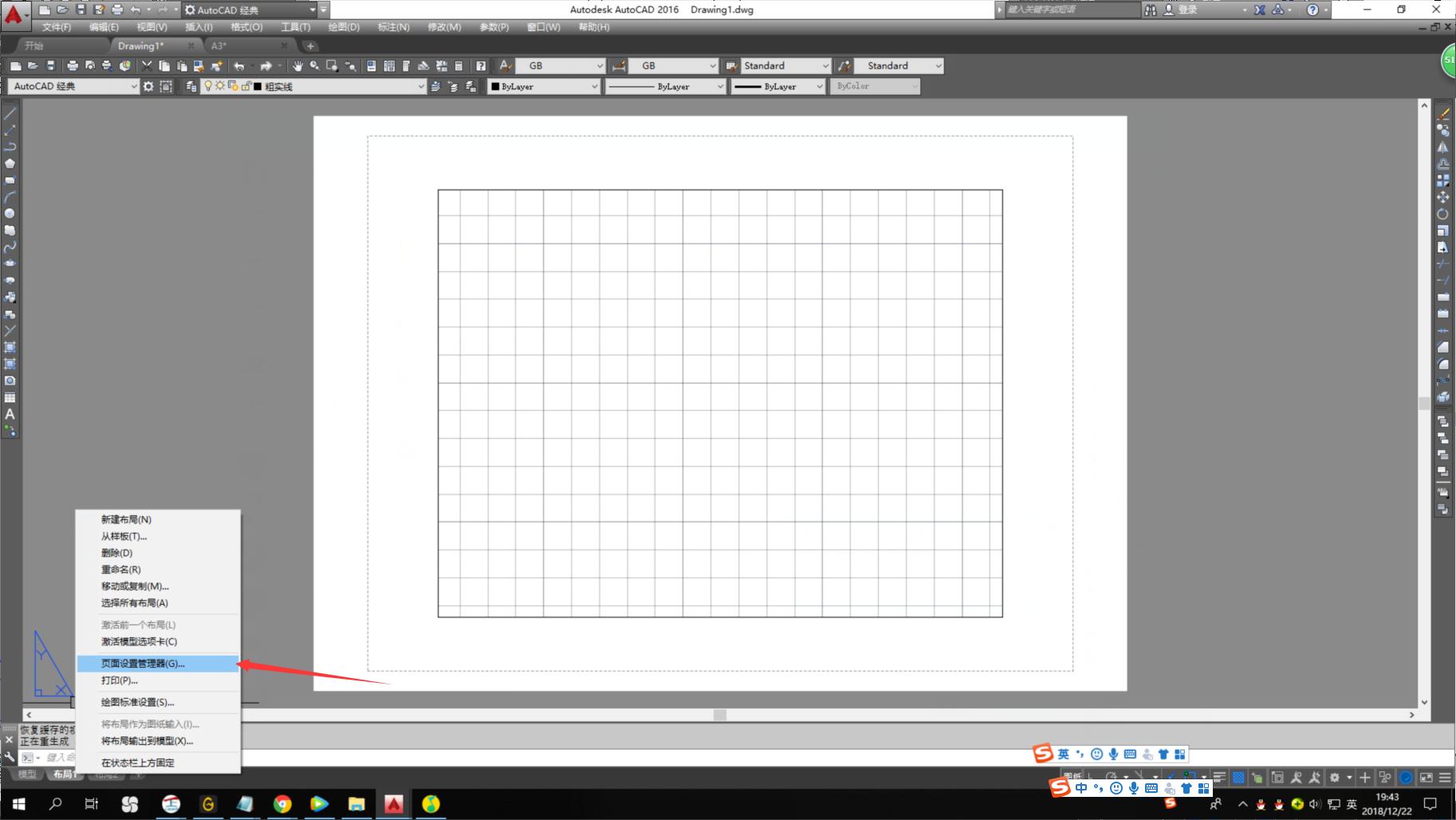This screenshot has width=1456, height=820.
Task: Click the Zoom Realtime magnifier
Action: click(x=315, y=65)
